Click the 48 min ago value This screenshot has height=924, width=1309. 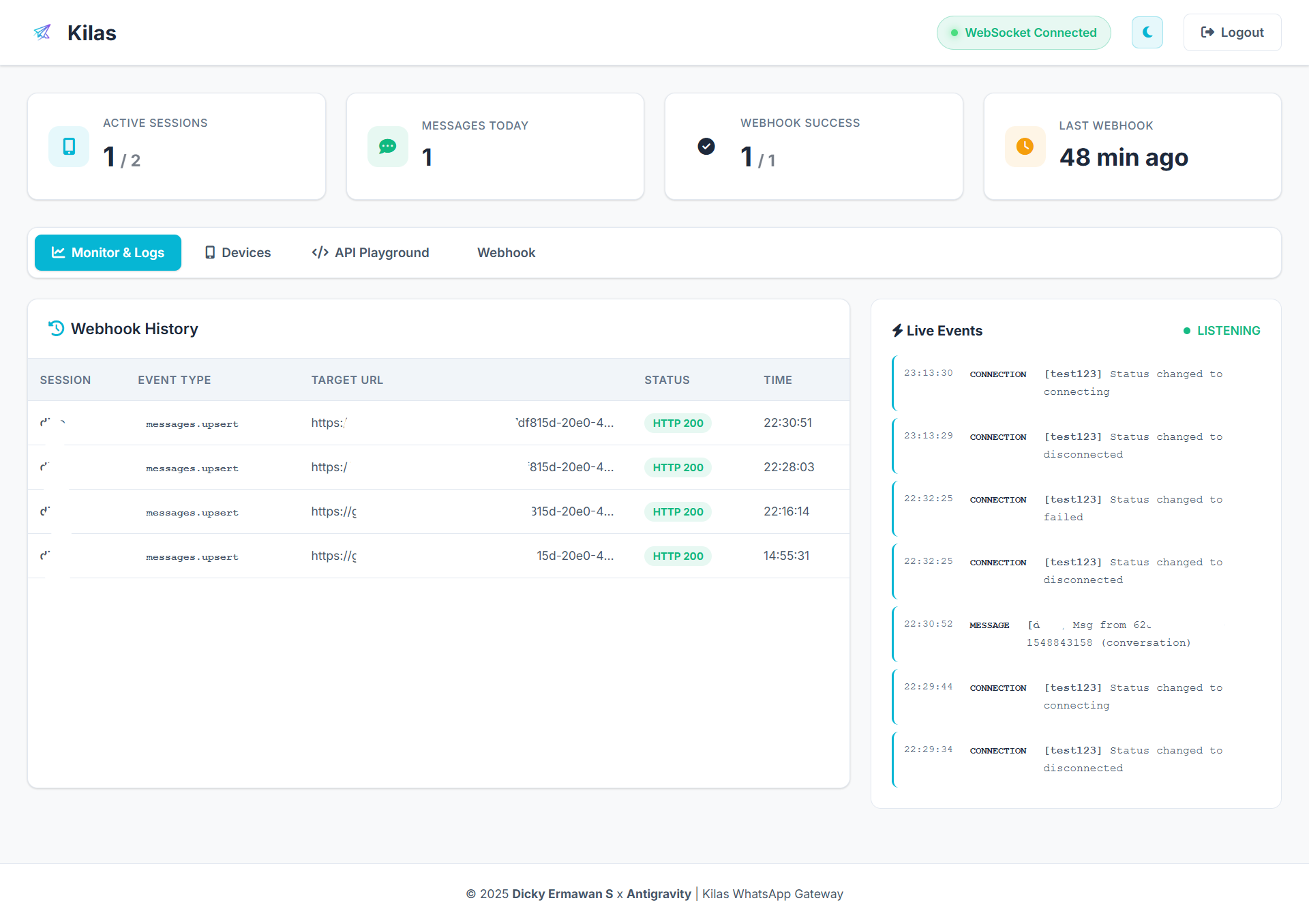click(1124, 158)
